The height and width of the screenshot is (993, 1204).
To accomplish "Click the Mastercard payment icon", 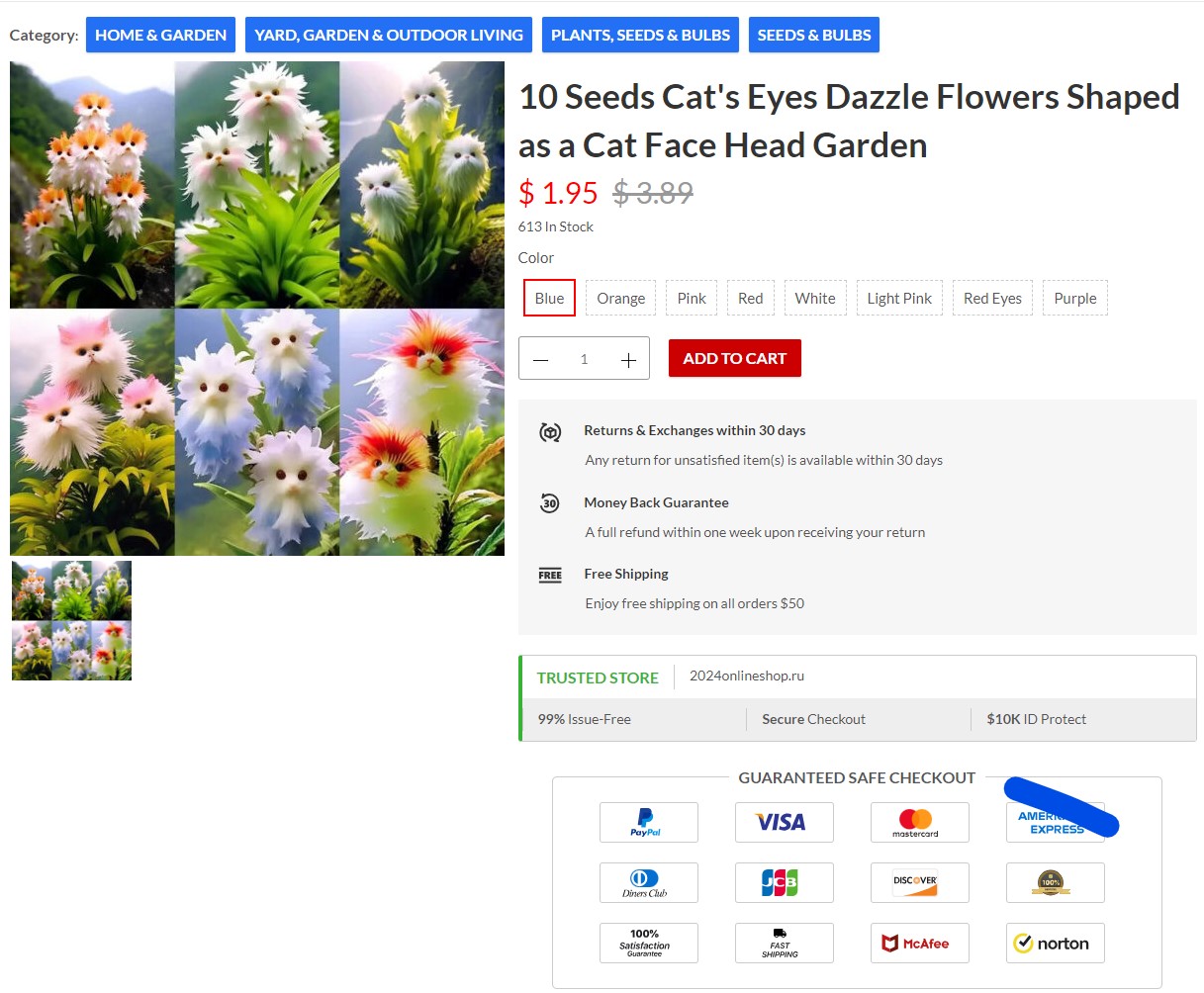I will pos(919,822).
